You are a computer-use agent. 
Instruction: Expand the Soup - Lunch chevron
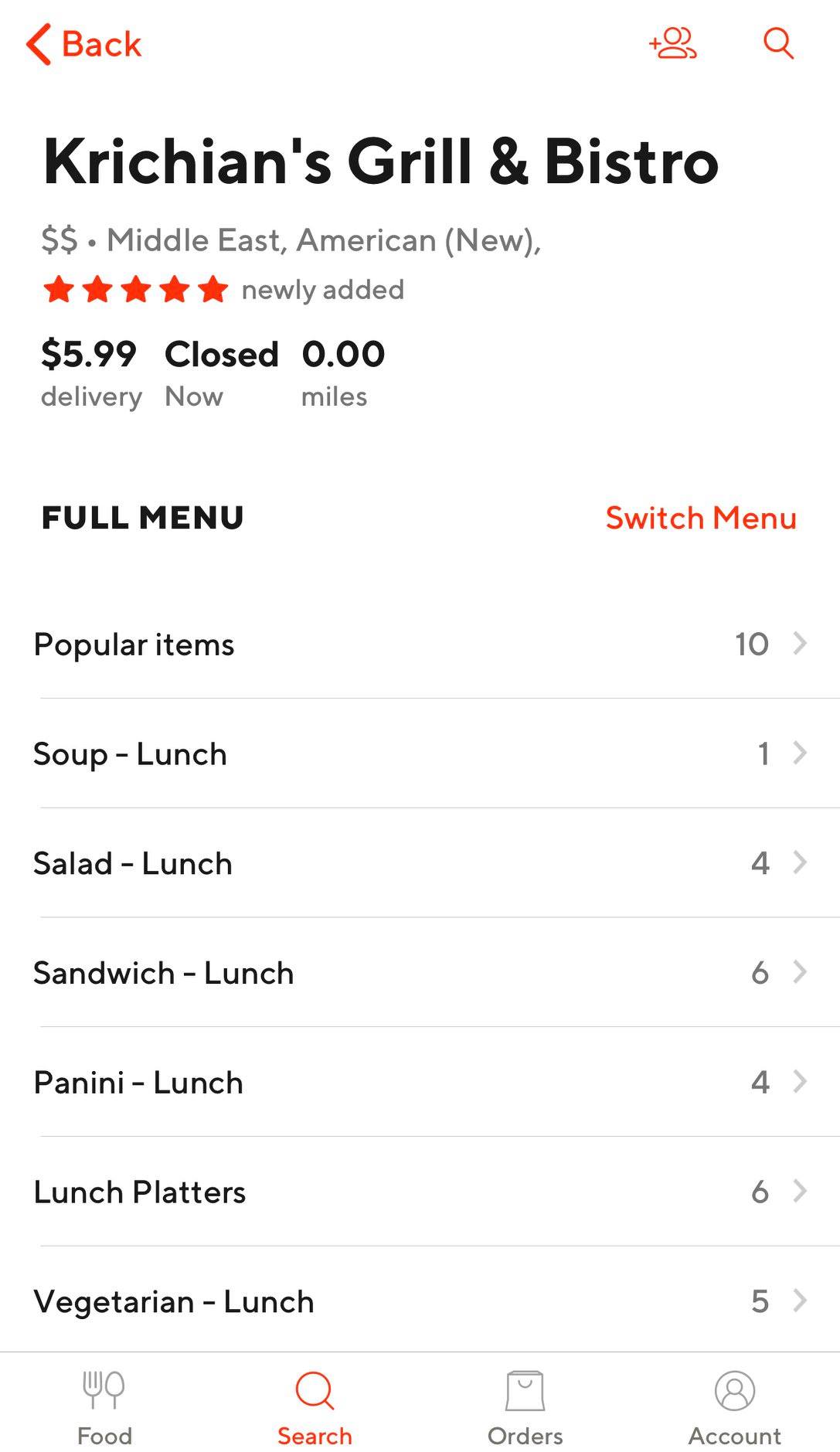(801, 753)
